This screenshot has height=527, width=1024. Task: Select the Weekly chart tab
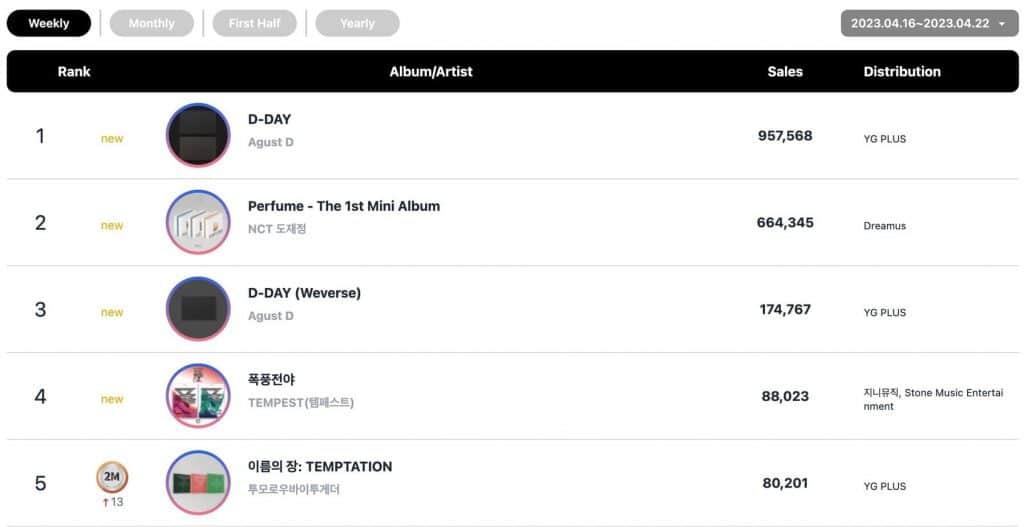[x=49, y=23]
